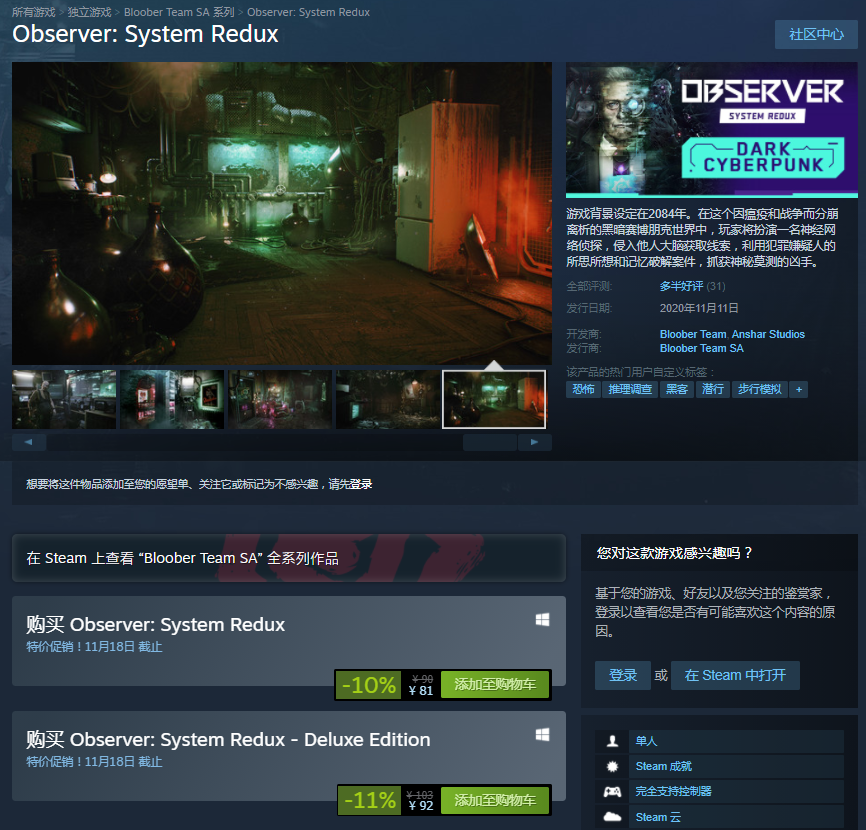Click the controller gamepad icon
The height and width of the screenshot is (830, 866).
pyautogui.click(x=612, y=792)
